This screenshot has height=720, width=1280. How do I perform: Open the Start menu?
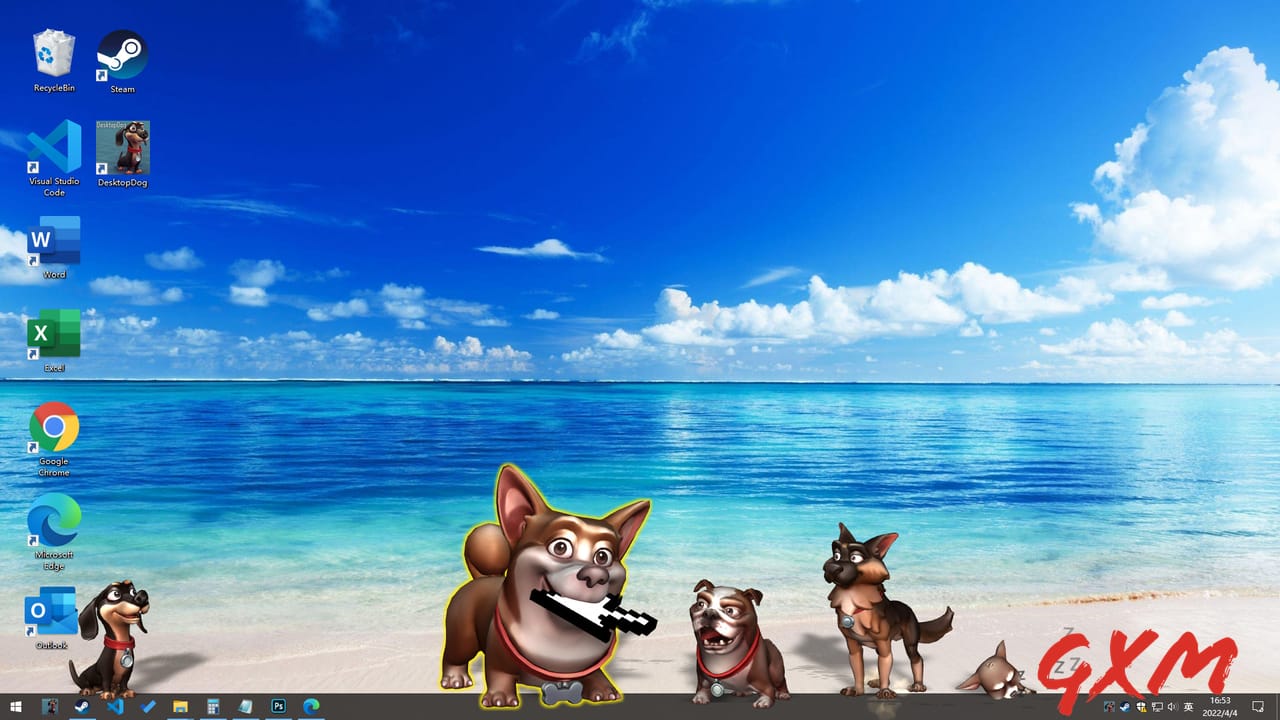[x=15, y=708]
